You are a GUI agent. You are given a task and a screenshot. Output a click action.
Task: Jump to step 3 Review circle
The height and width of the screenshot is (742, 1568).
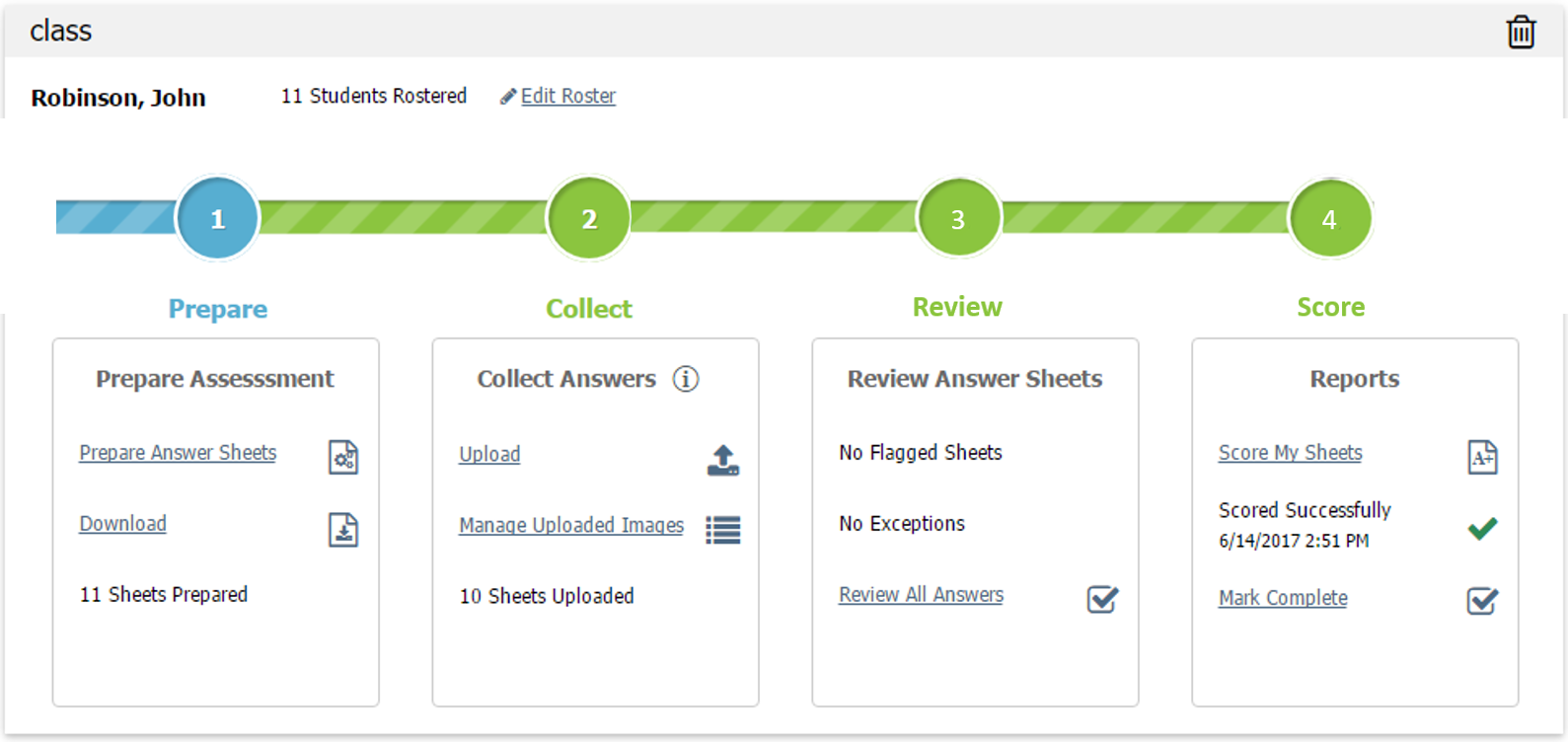coord(958,218)
